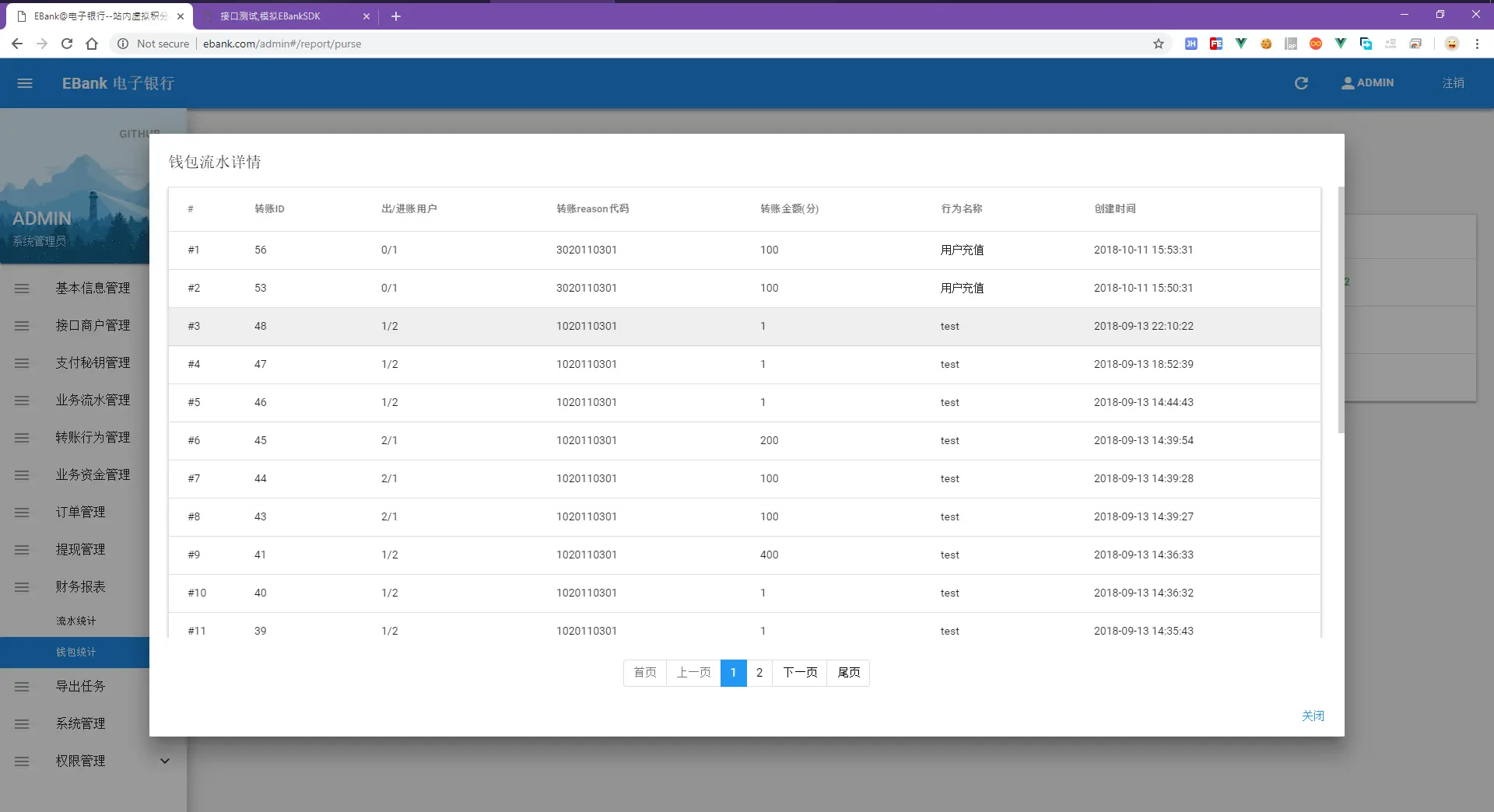
Task: Click 上一页 previous page button
Action: [693, 673]
